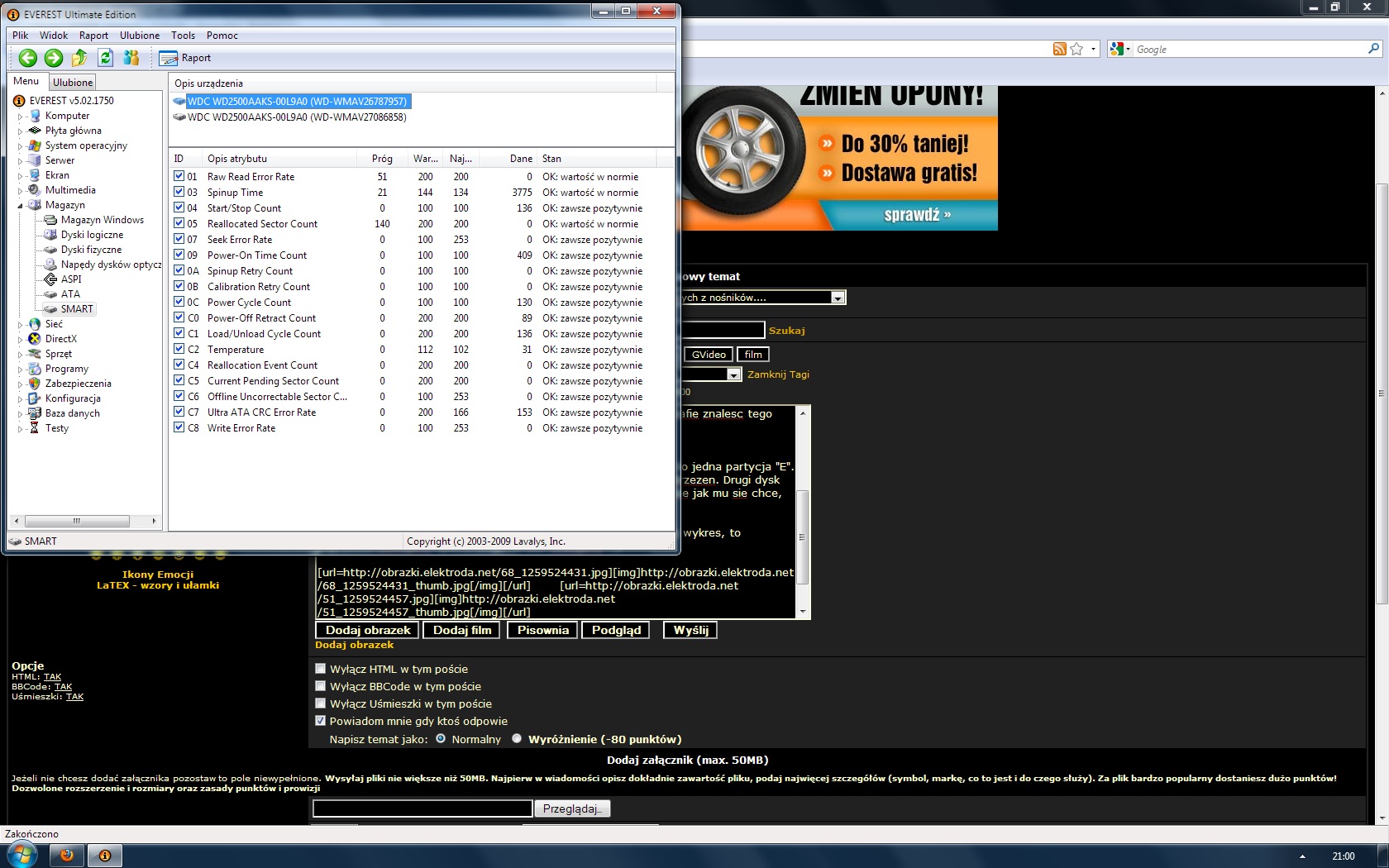Click the browser page vertical scrollbar
The width and height of the screenshot is (1389, 868).
pyautogui.click(x=1382, y=393)
